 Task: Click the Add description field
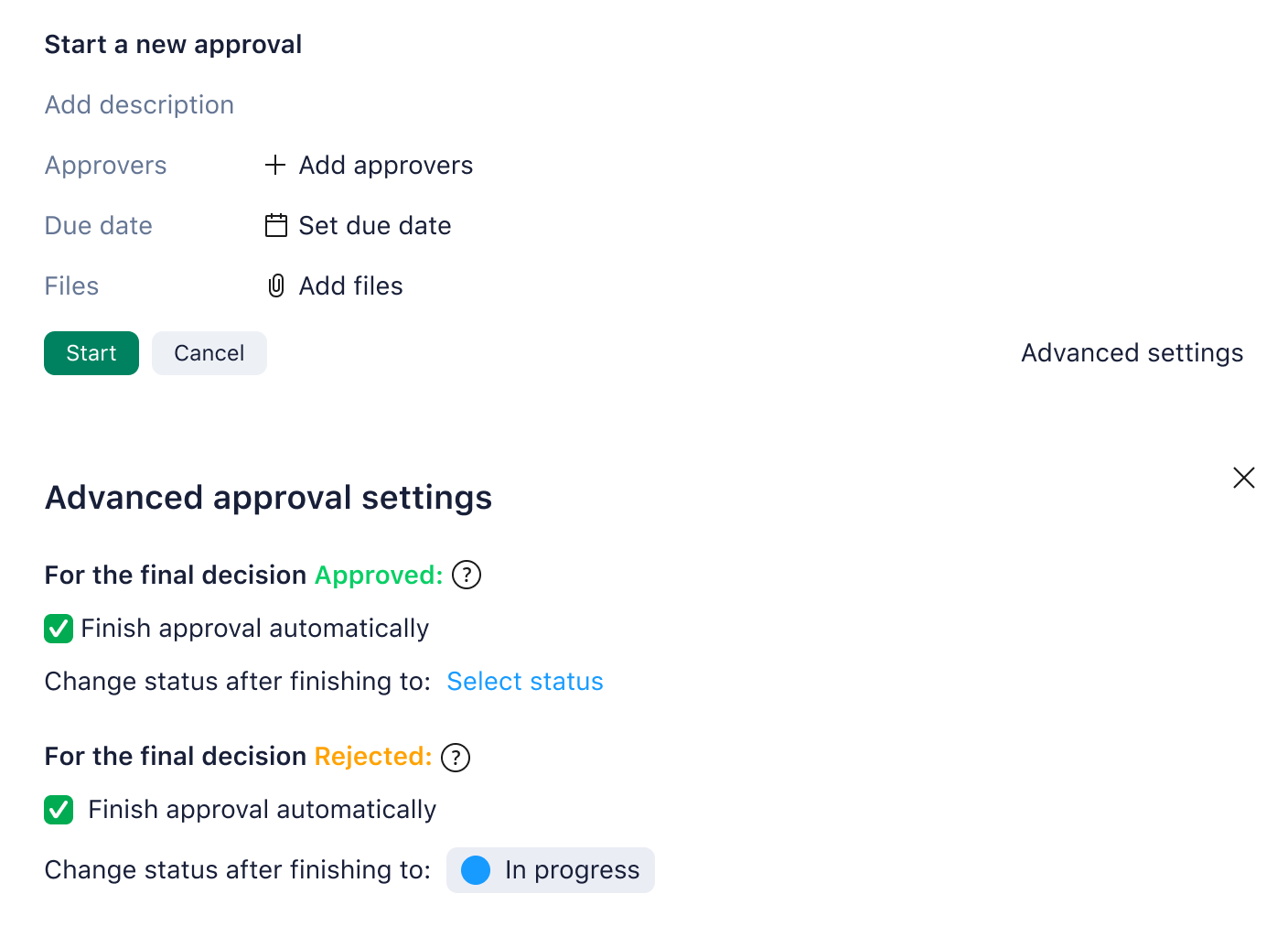[138, 104]
